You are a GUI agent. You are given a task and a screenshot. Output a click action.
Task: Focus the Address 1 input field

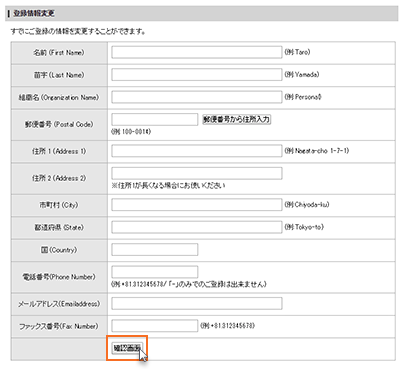point(197,151)
